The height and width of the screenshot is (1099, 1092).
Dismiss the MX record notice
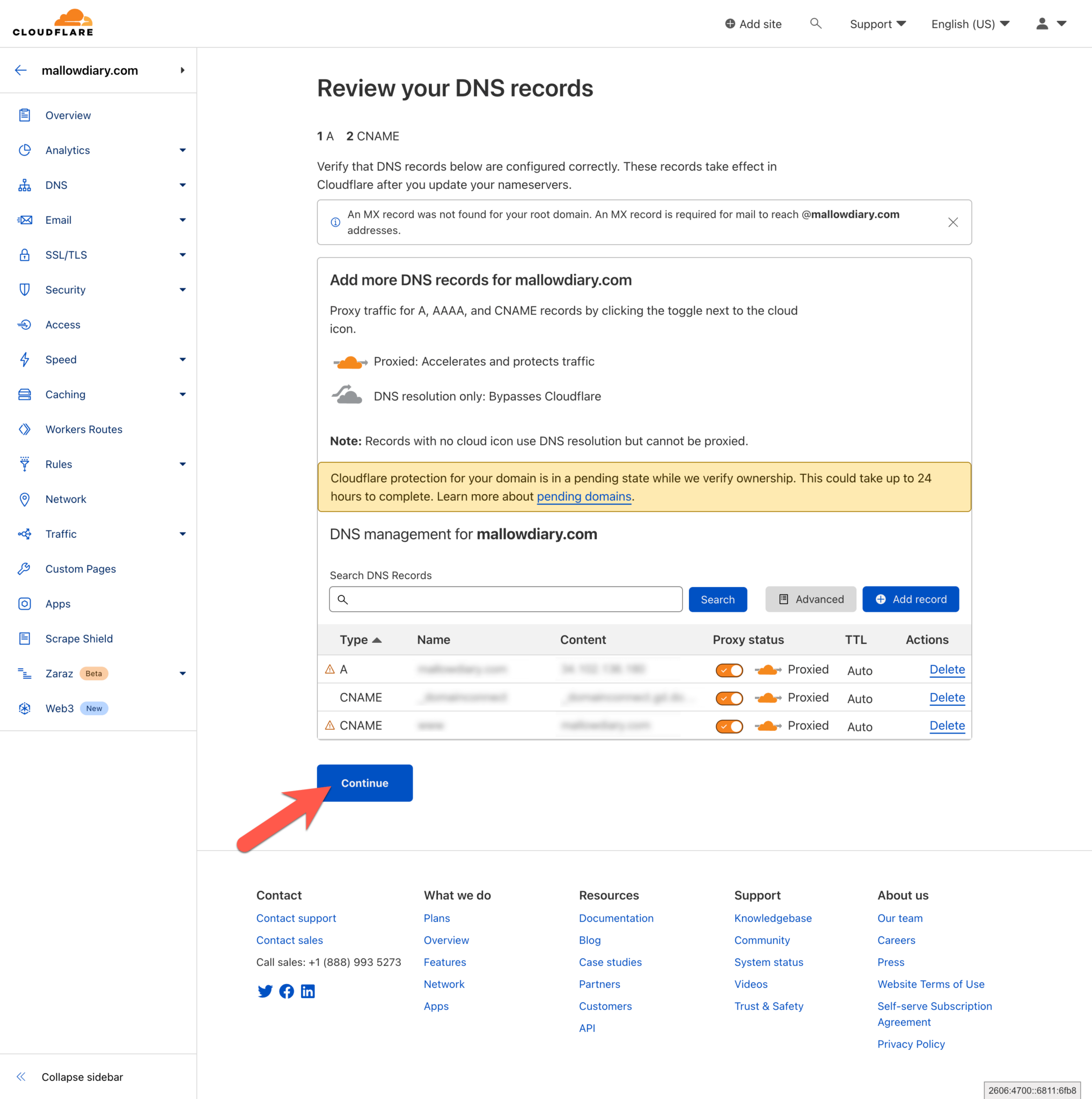click(952, 222)
